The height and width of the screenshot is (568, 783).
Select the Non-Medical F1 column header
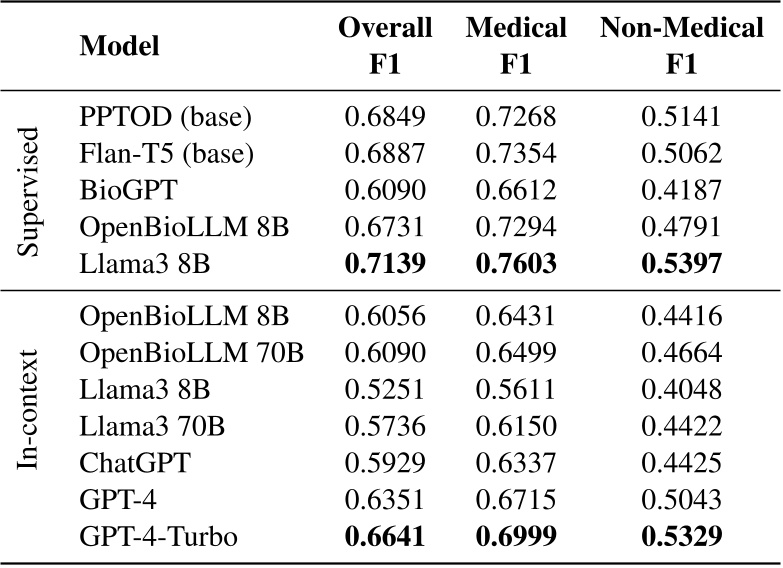click(682, 46)
